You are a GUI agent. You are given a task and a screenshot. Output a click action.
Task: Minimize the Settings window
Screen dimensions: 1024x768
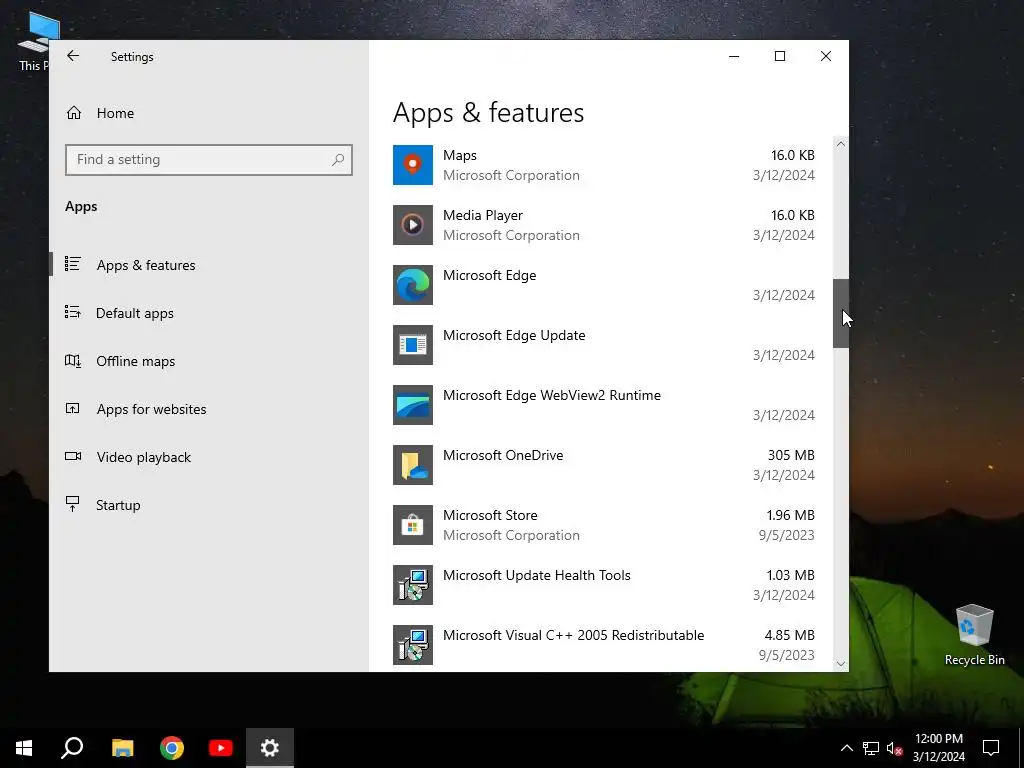(x=734, y=56)
